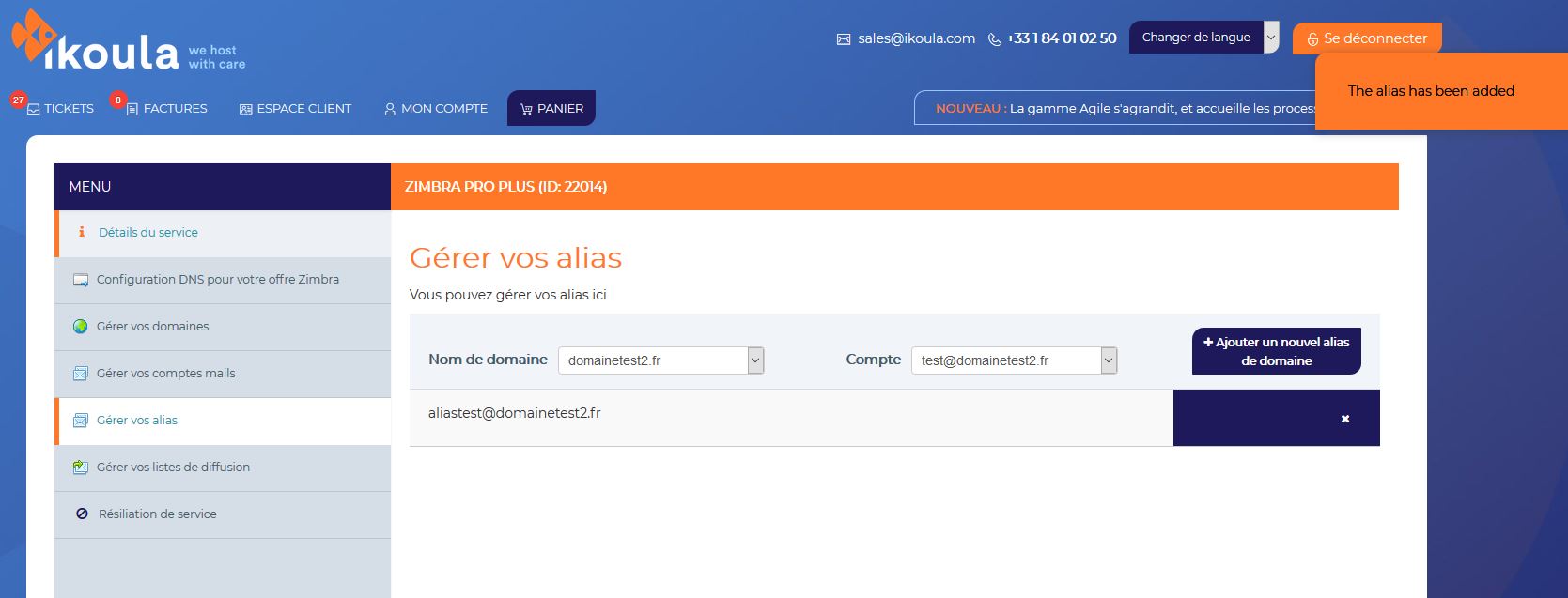Click the NOUVEAU gamme Agile announcement banner

click(1114, 108)
